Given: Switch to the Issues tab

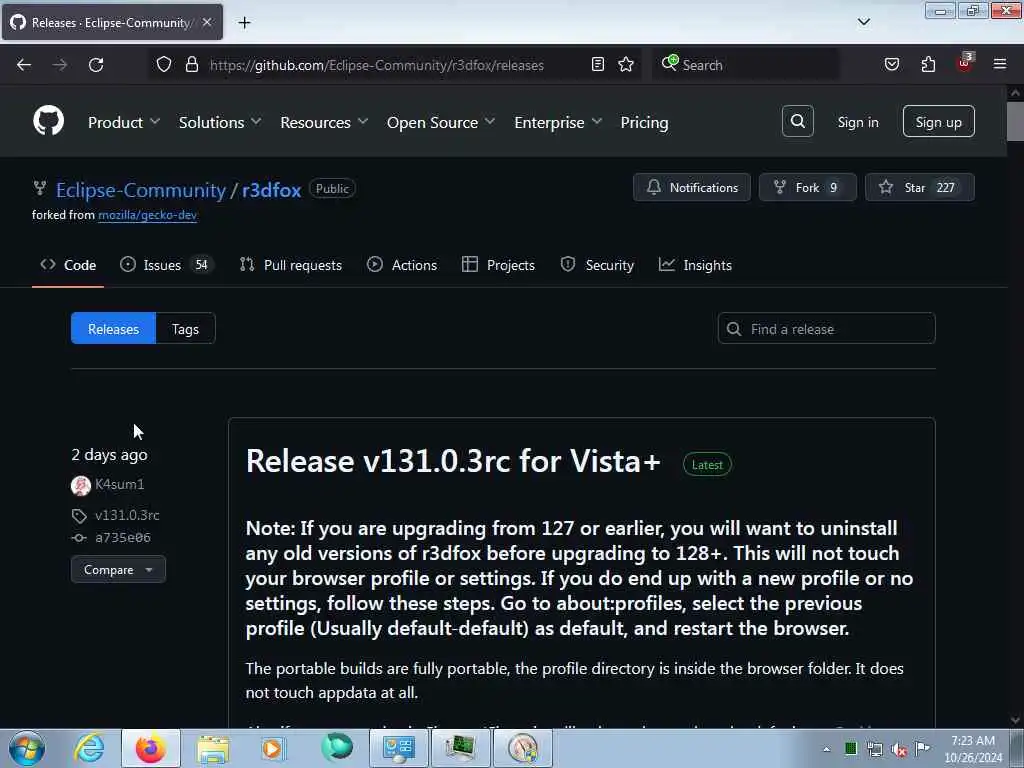Looking at the screenshot, I should point(166,265).
